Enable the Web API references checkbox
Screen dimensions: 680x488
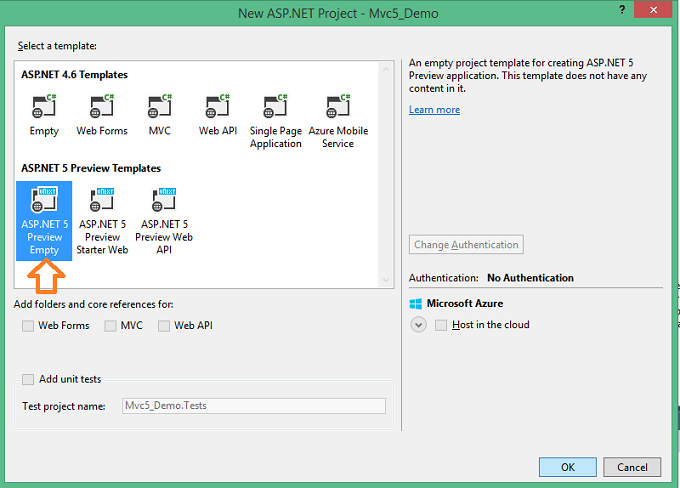(x=163, y=326)
